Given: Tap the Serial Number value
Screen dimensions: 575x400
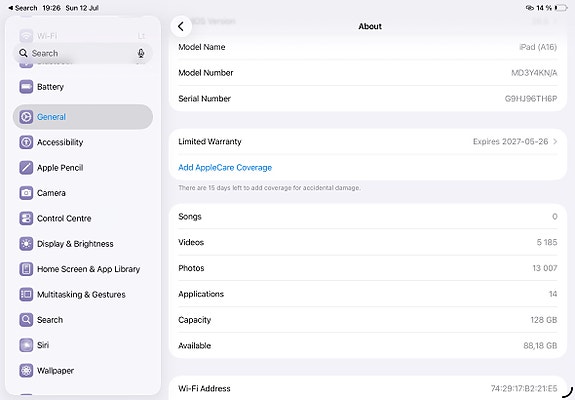Looking at the screenshot, I should tap(531, 99).
